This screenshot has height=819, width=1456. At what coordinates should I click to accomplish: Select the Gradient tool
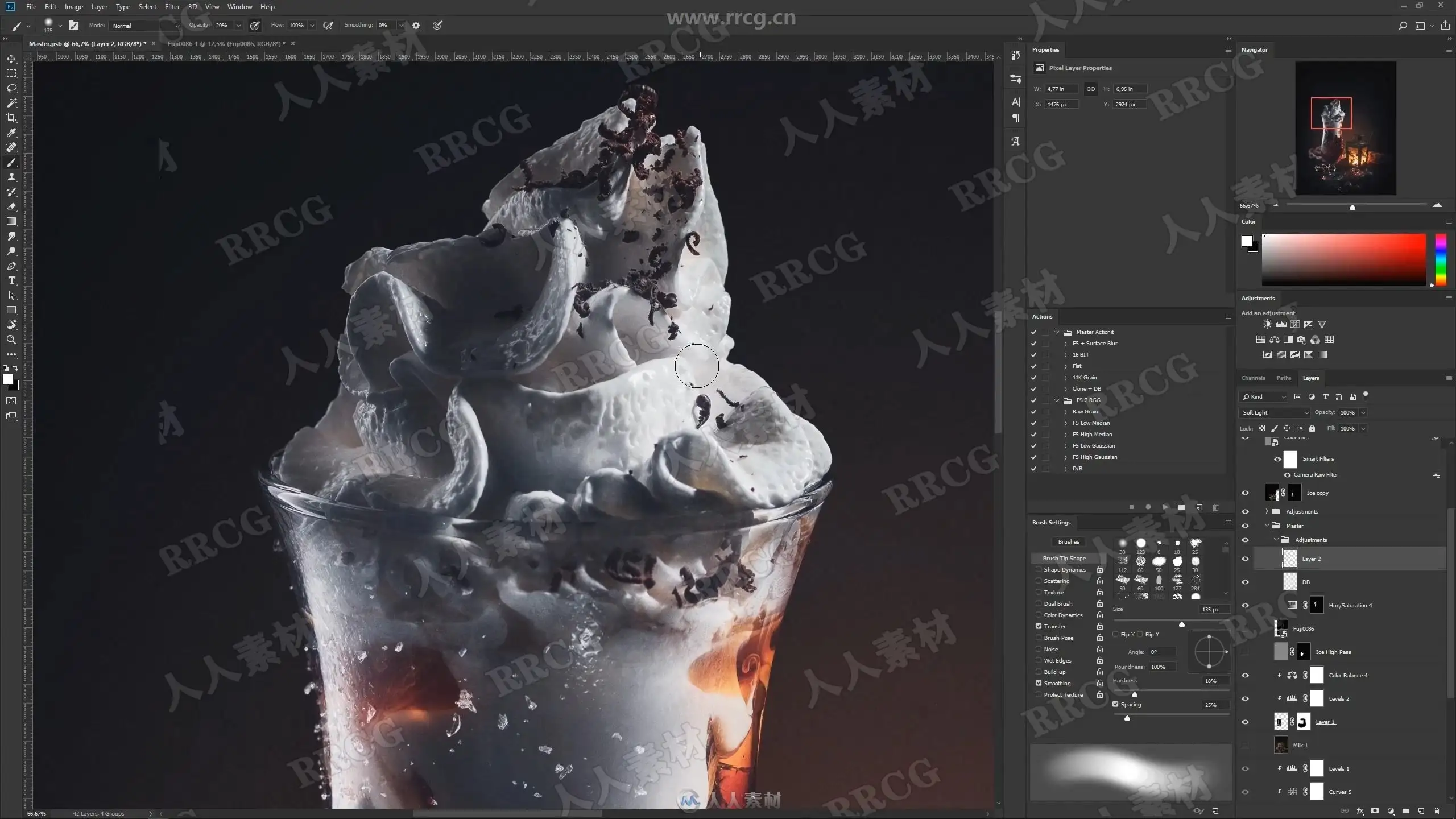(x=11, y=222)
